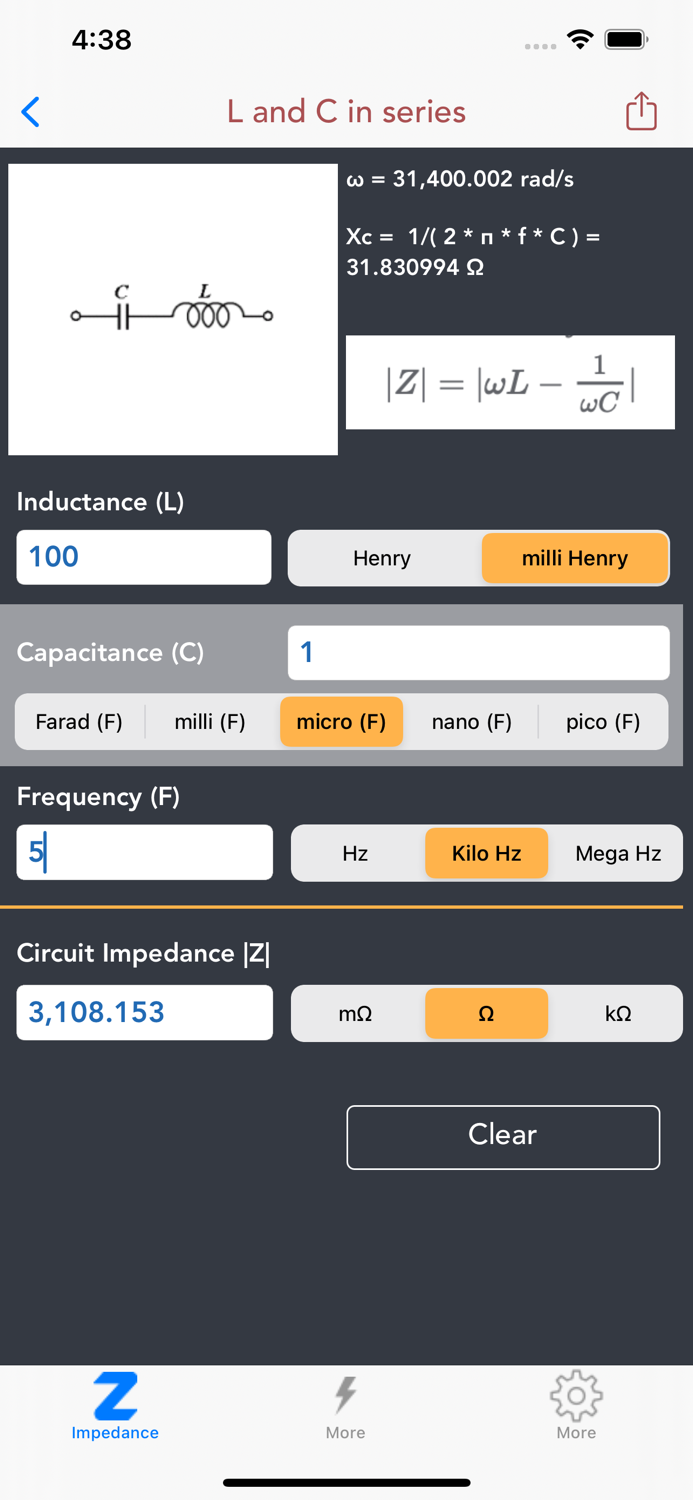
Task: Select Mega Hz frequency unit
Action: (x=617, y=853)
